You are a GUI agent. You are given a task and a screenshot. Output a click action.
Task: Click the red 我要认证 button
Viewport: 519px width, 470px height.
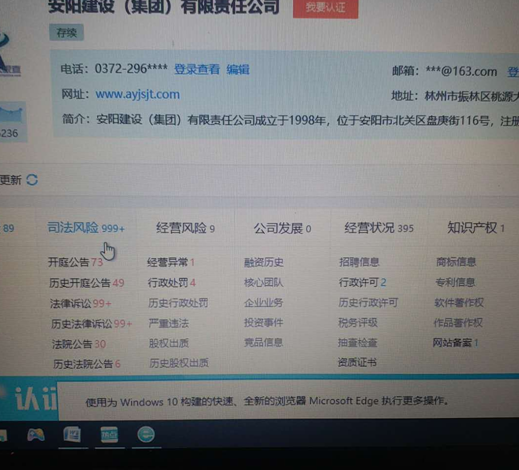(x=325, y=8)
